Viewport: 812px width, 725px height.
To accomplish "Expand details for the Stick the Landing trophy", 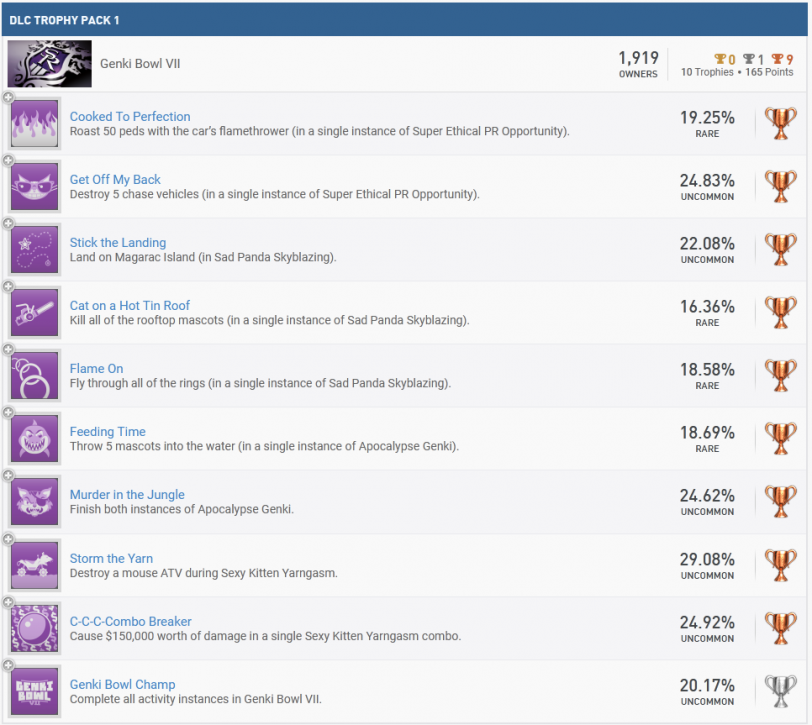I will click(6, 224).
